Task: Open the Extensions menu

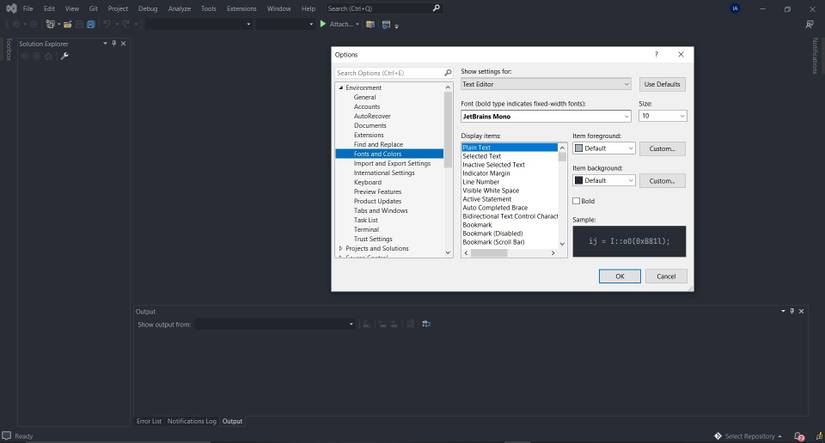Action: click(241, 8)
